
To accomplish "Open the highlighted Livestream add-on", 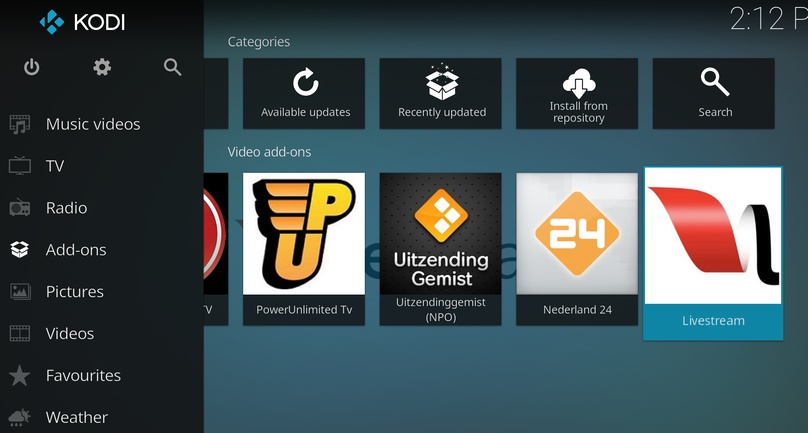I will (x=713, y=253).
